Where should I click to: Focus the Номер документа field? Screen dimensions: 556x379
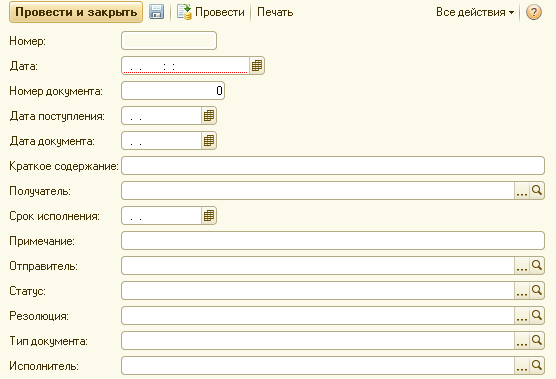click(x=173, y=91)
